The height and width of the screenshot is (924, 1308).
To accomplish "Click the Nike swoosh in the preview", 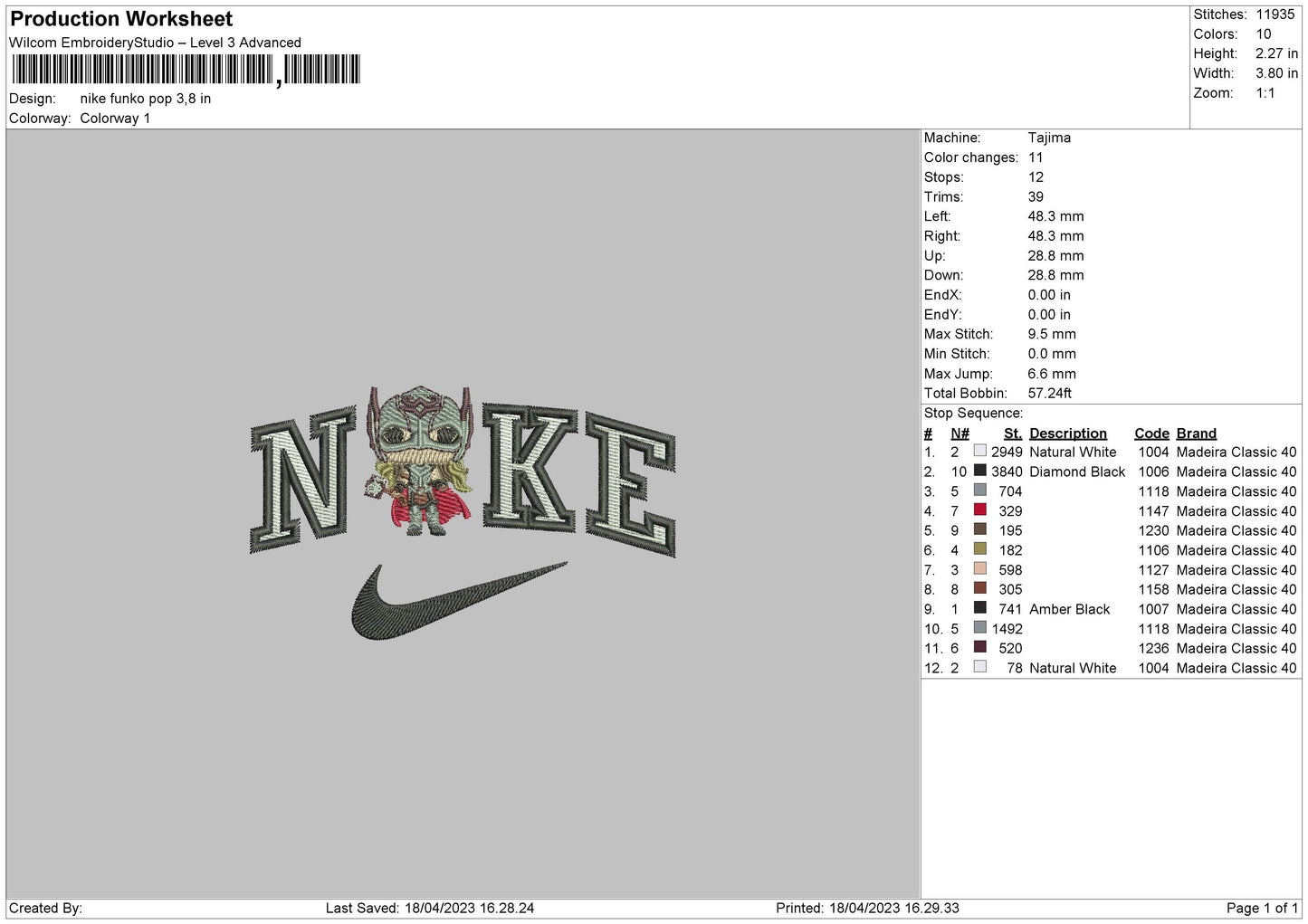I will coord(458,601).
